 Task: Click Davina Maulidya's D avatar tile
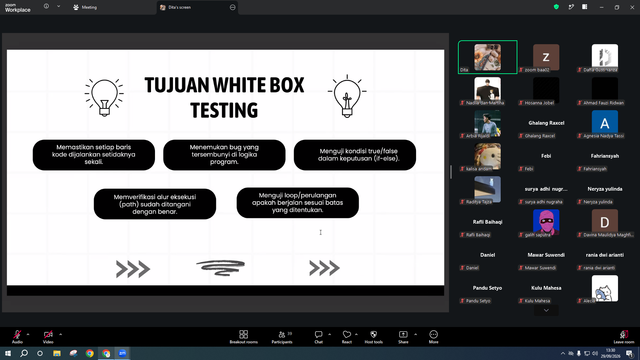coord(604,222)
